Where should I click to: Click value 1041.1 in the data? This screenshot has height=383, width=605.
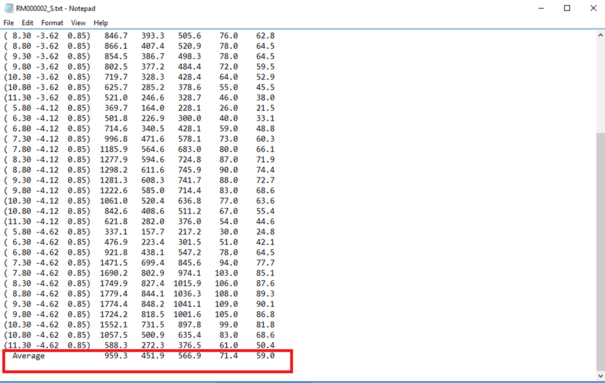pos(187,304)
